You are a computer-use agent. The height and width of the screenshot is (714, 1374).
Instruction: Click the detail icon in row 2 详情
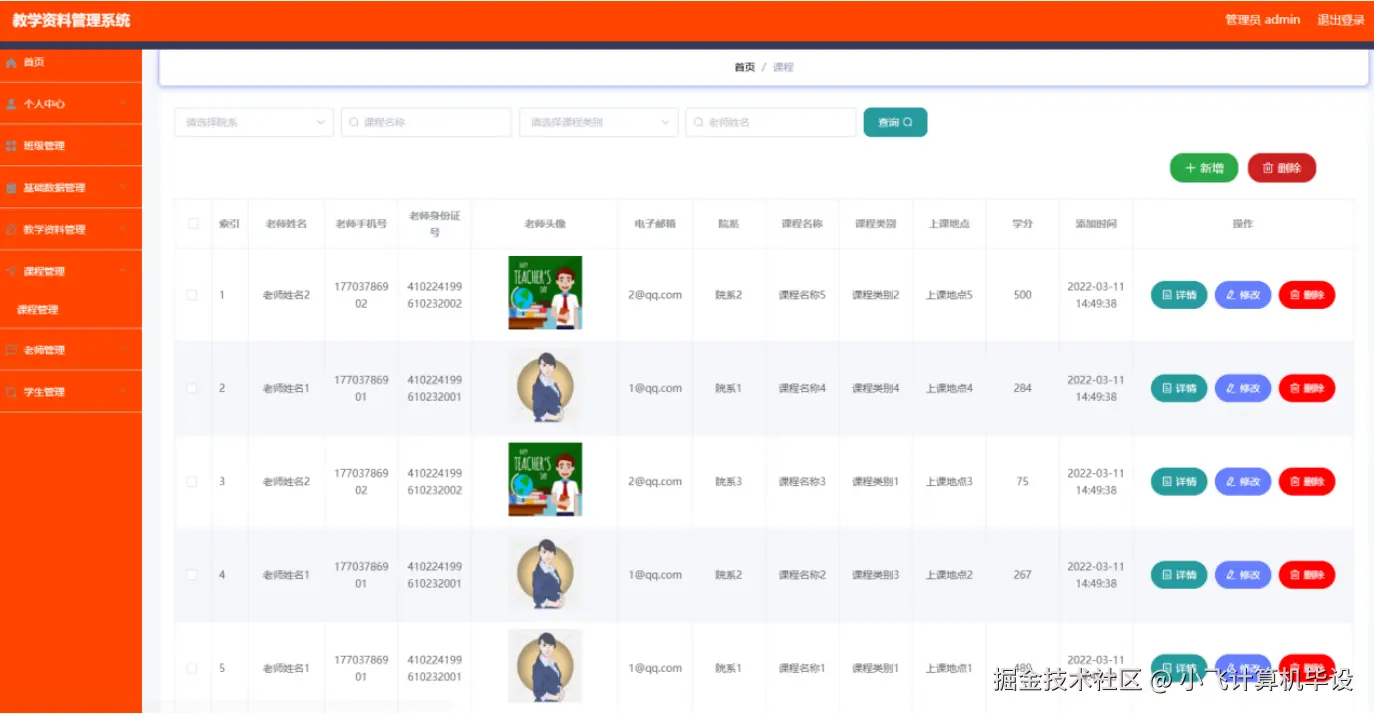[x=1167, y=388]
